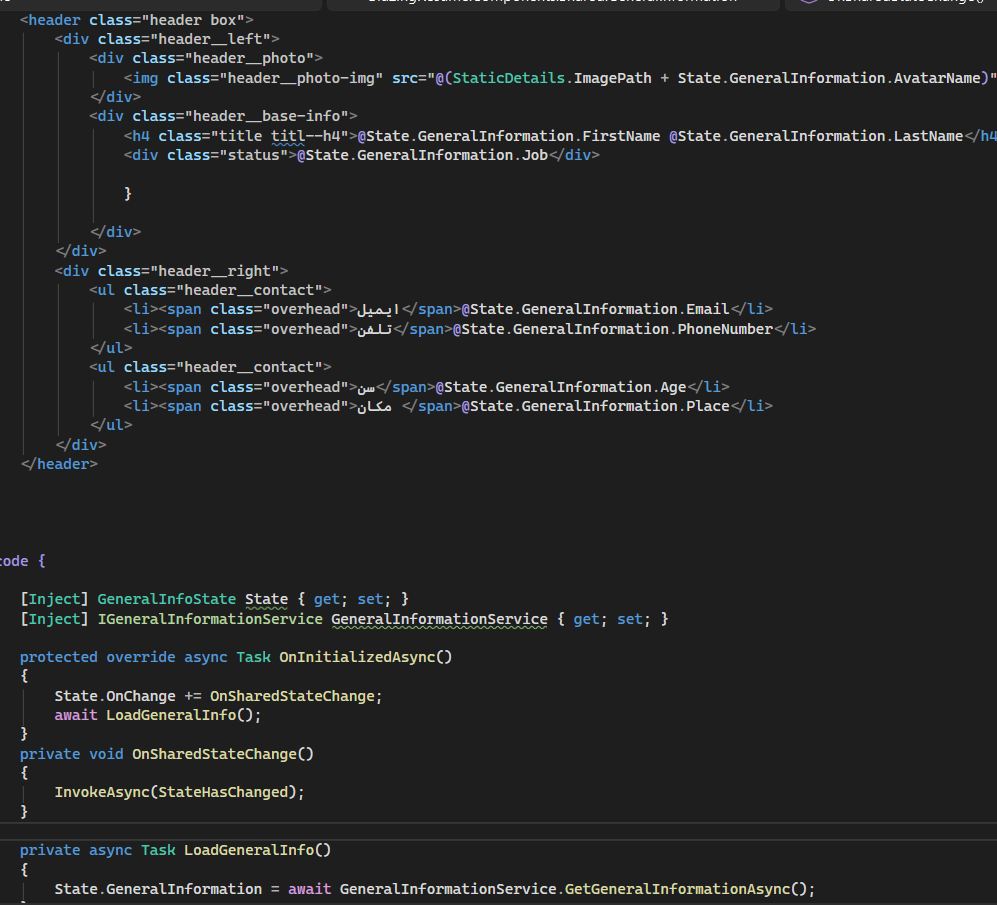Click the header__photo-img class name
The width and height of the screenshot is (997, 905).
pos(299,78)
